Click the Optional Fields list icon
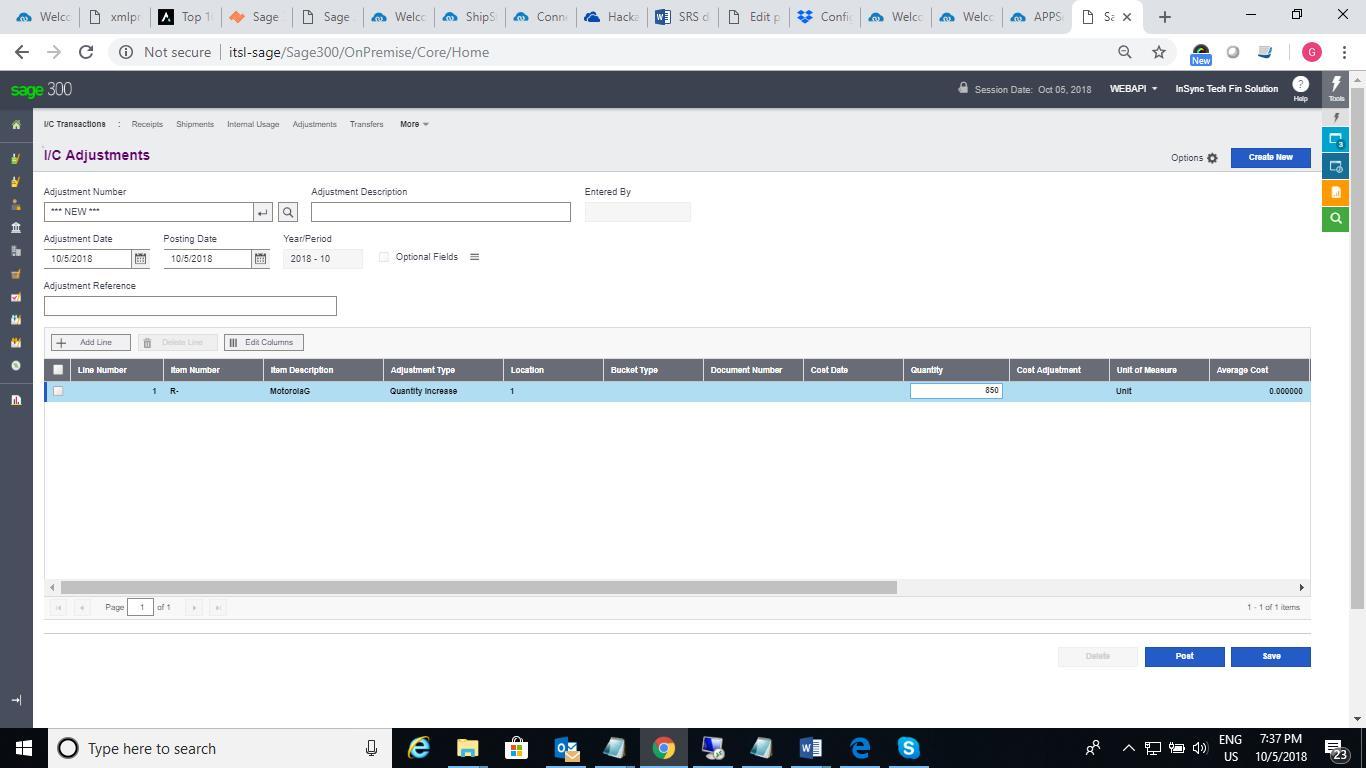1366x768 pixels. (474, 257)
